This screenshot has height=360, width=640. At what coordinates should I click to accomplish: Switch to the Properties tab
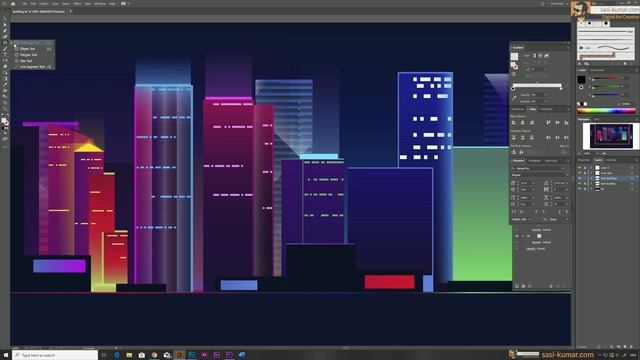click(584, 160)
